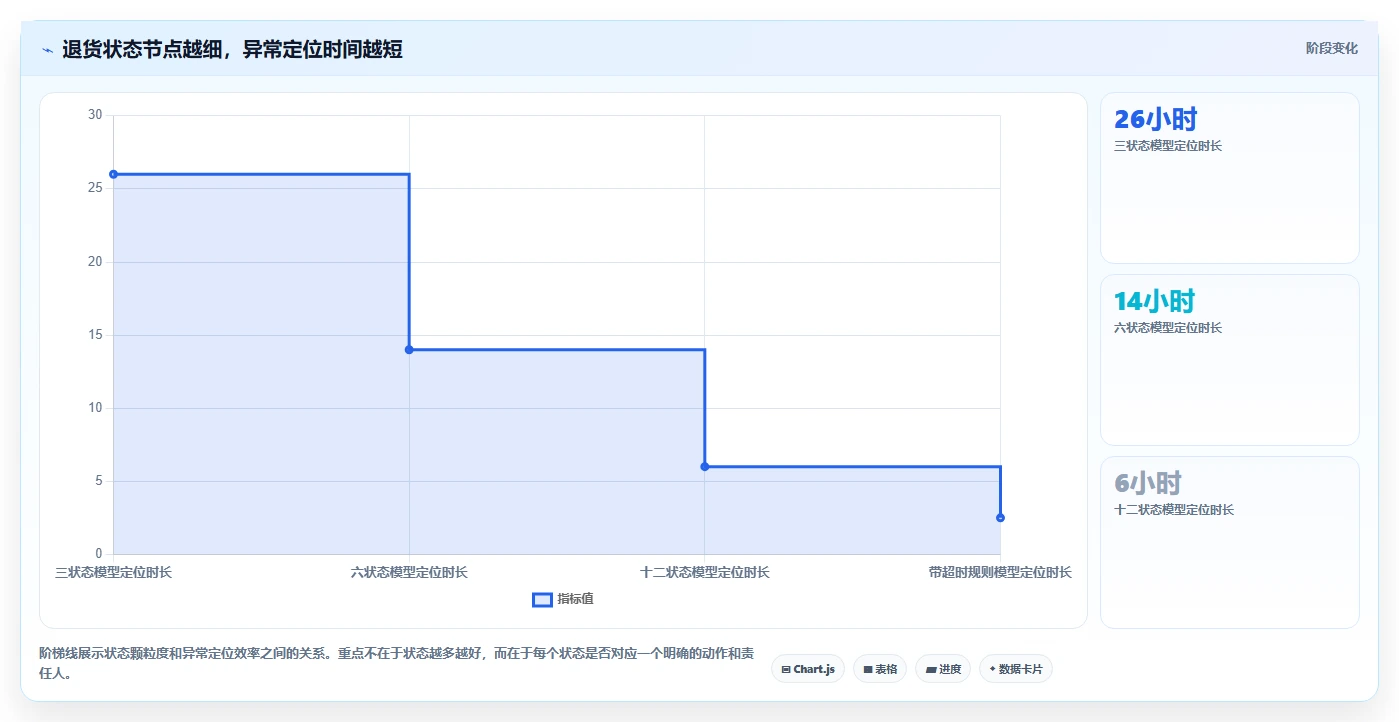Click x-axis label 十二状态模型定位时长
This screenshot has height=722, width=1399.
[x=705, y=572]
